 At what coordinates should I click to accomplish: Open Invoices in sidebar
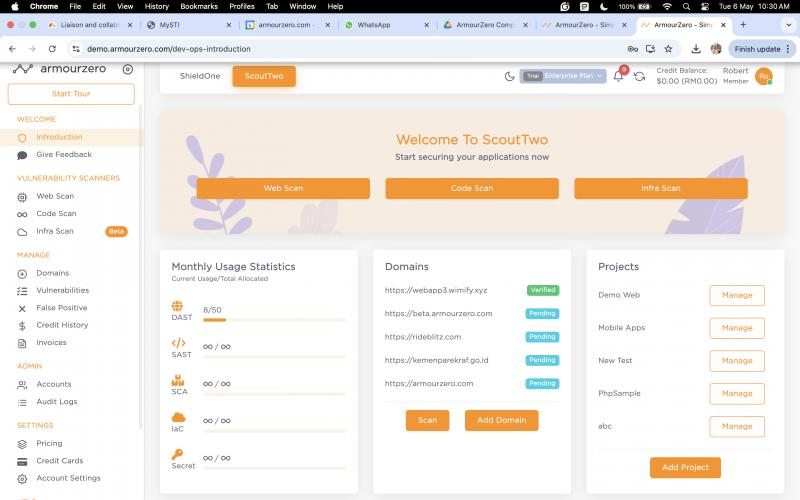click(x=51, y=343)
